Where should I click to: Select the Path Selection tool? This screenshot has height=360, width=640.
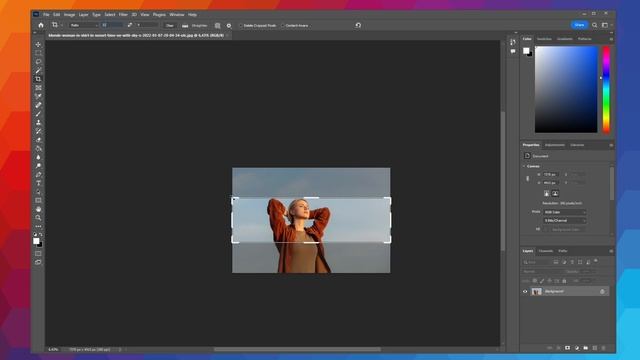[38, 192]
